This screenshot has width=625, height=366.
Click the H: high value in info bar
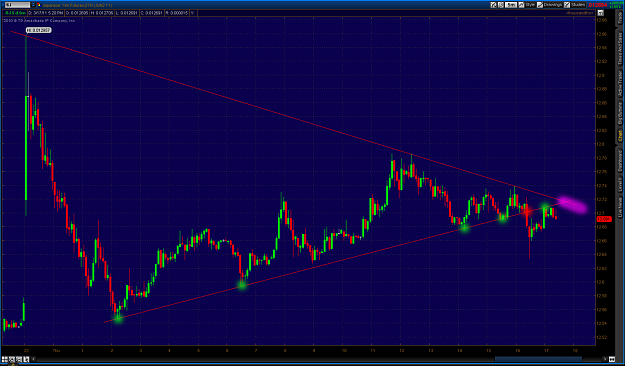102,13
